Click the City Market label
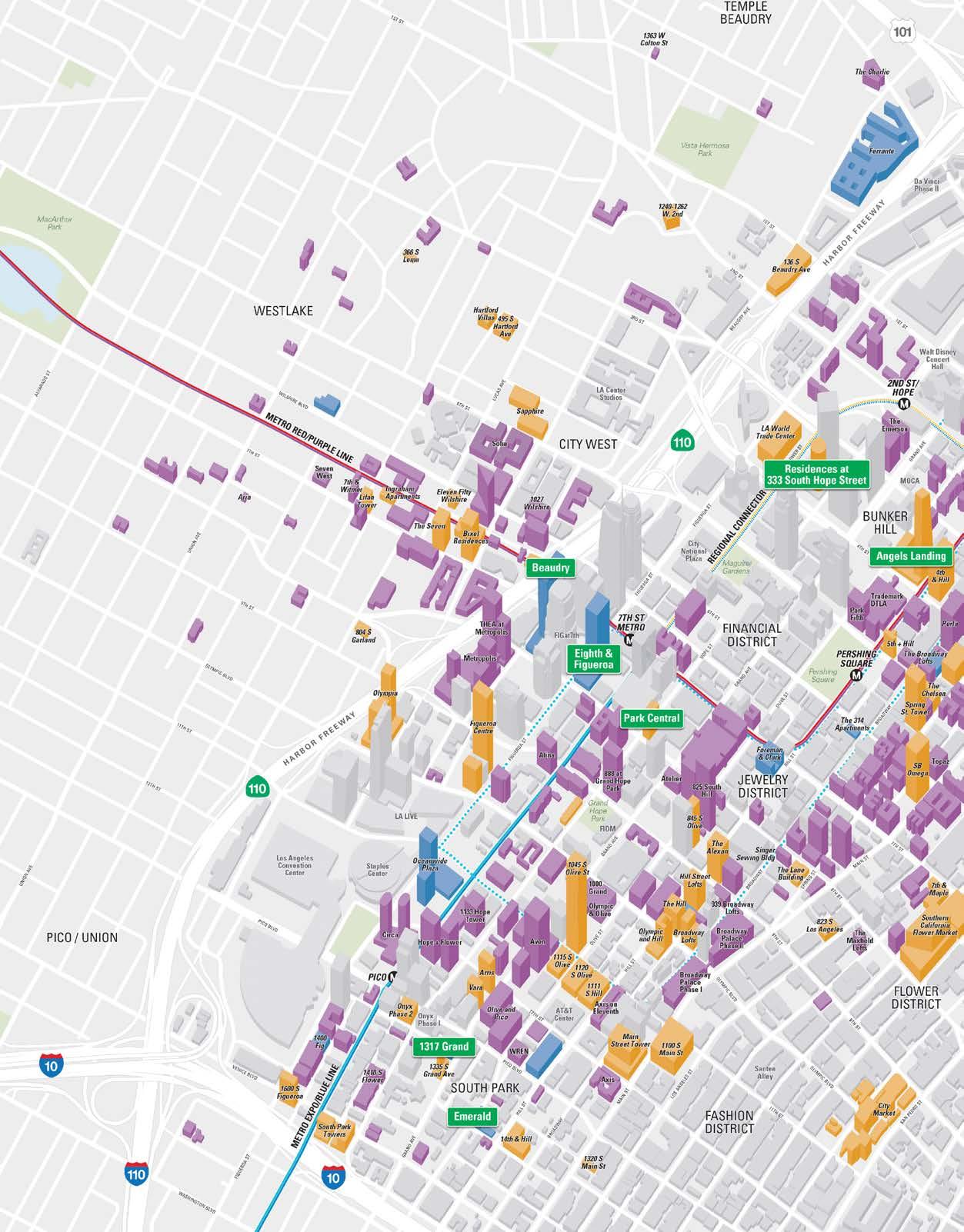 tap(885, 1110)
